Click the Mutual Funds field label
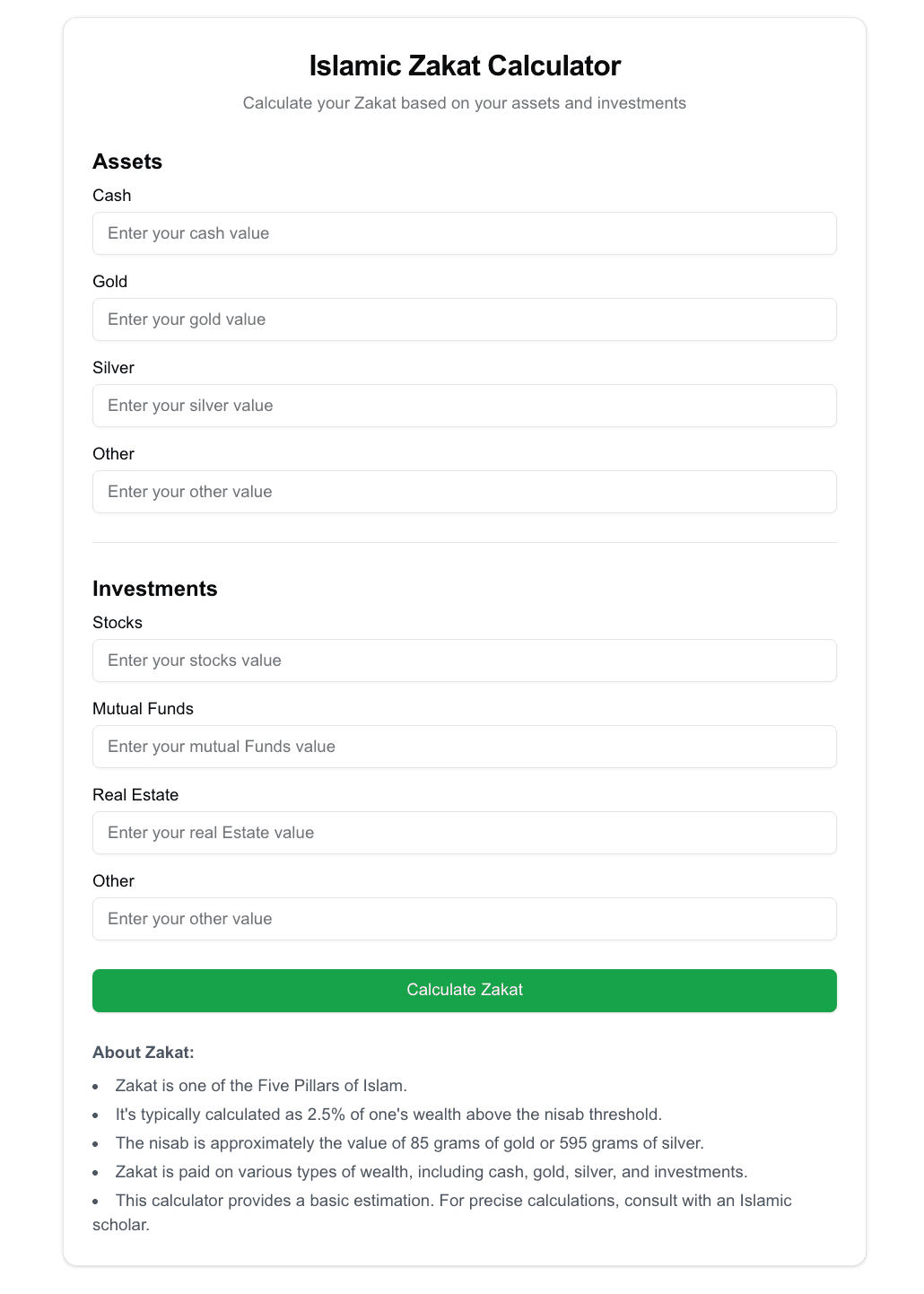 point(143,709)
